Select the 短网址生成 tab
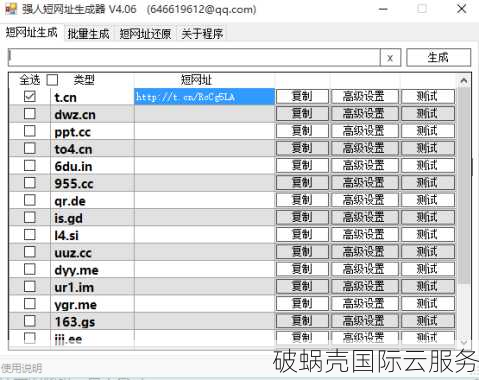 [32, 33]
